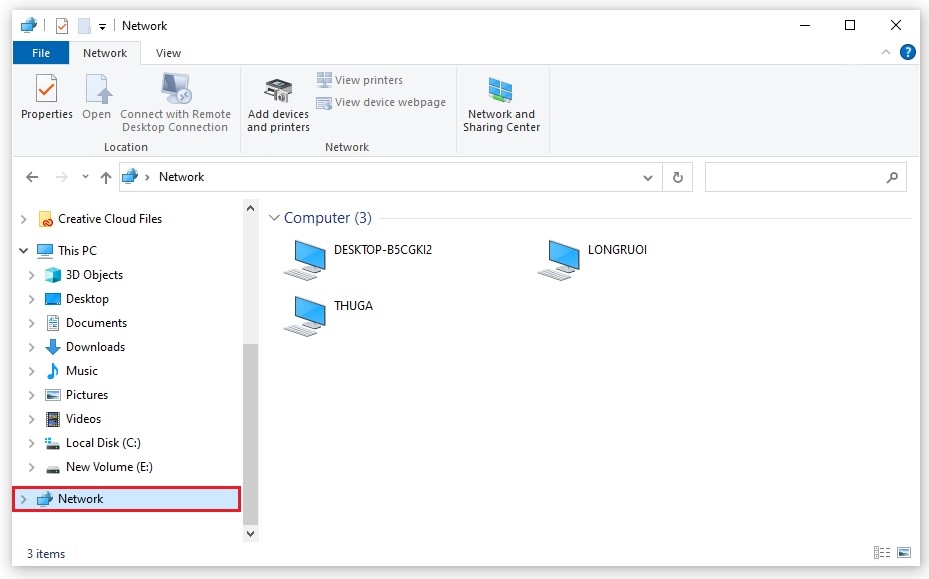The height and width of the screenshot is (579, 929).
Task: Switch to details view layout icon
Action: tap(882, 552)
